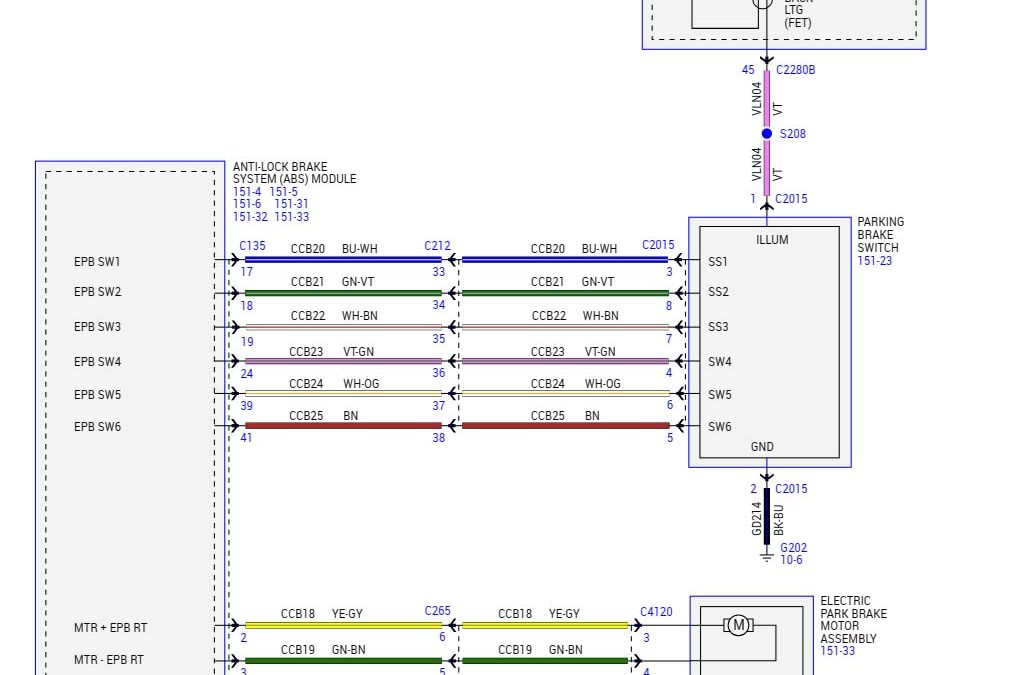Click the S208 splice dot
Screen dimensions: 1030x675
point(767,133)
